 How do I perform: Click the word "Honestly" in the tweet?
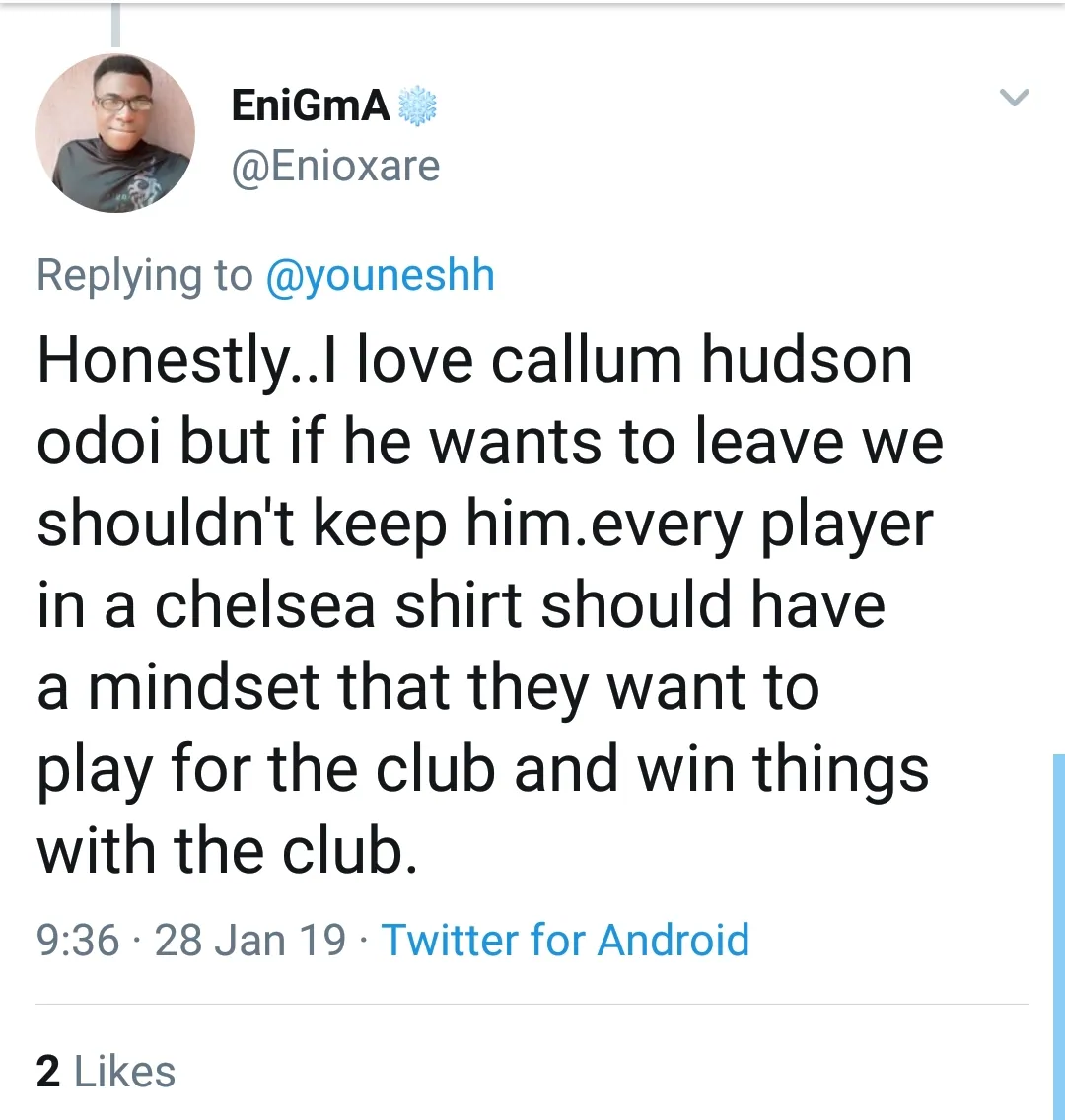158,362
